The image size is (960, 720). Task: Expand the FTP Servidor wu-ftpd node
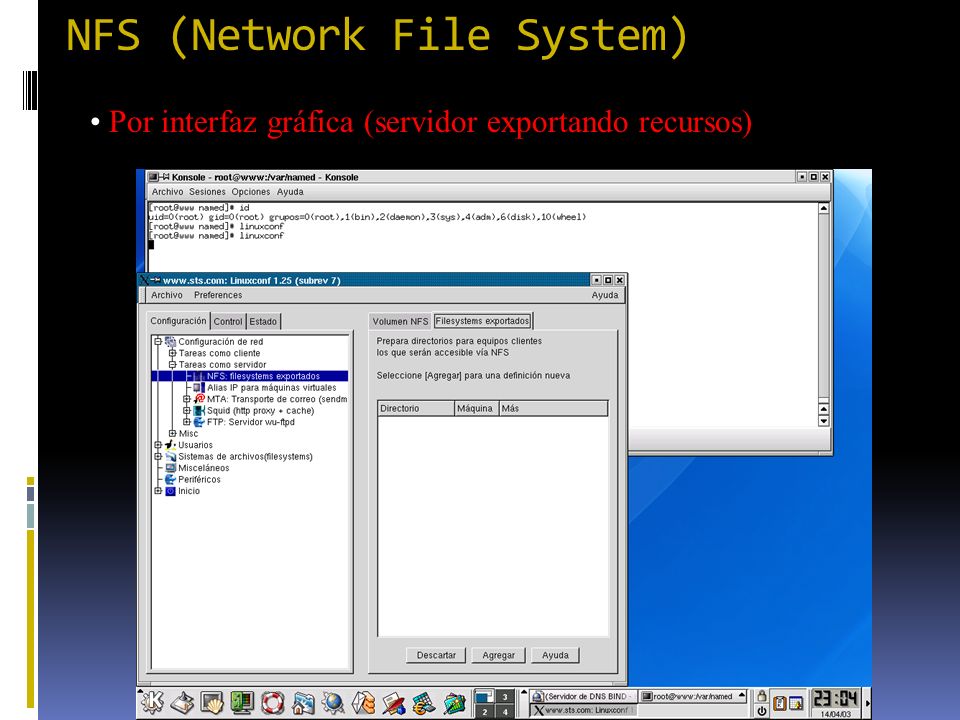(x=187, y=422)
